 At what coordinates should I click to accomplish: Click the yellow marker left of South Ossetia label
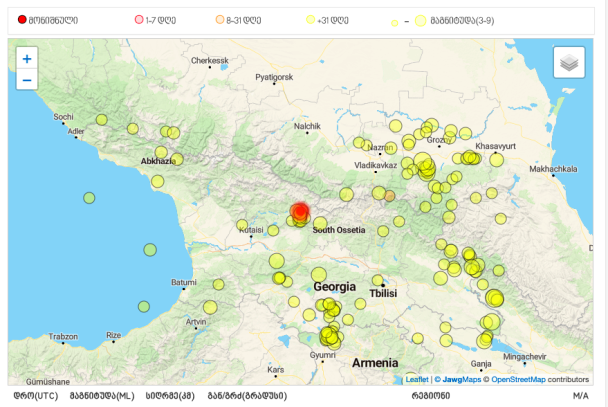320,224
